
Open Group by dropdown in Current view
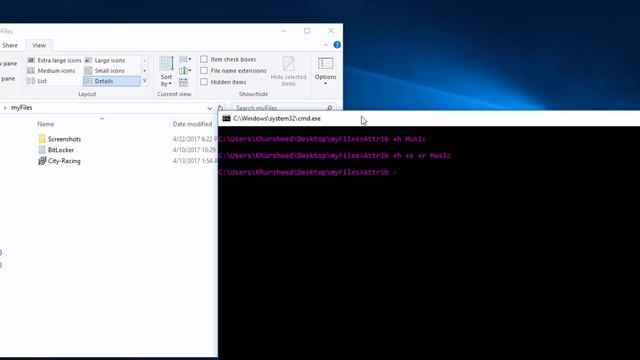point(185,60)
